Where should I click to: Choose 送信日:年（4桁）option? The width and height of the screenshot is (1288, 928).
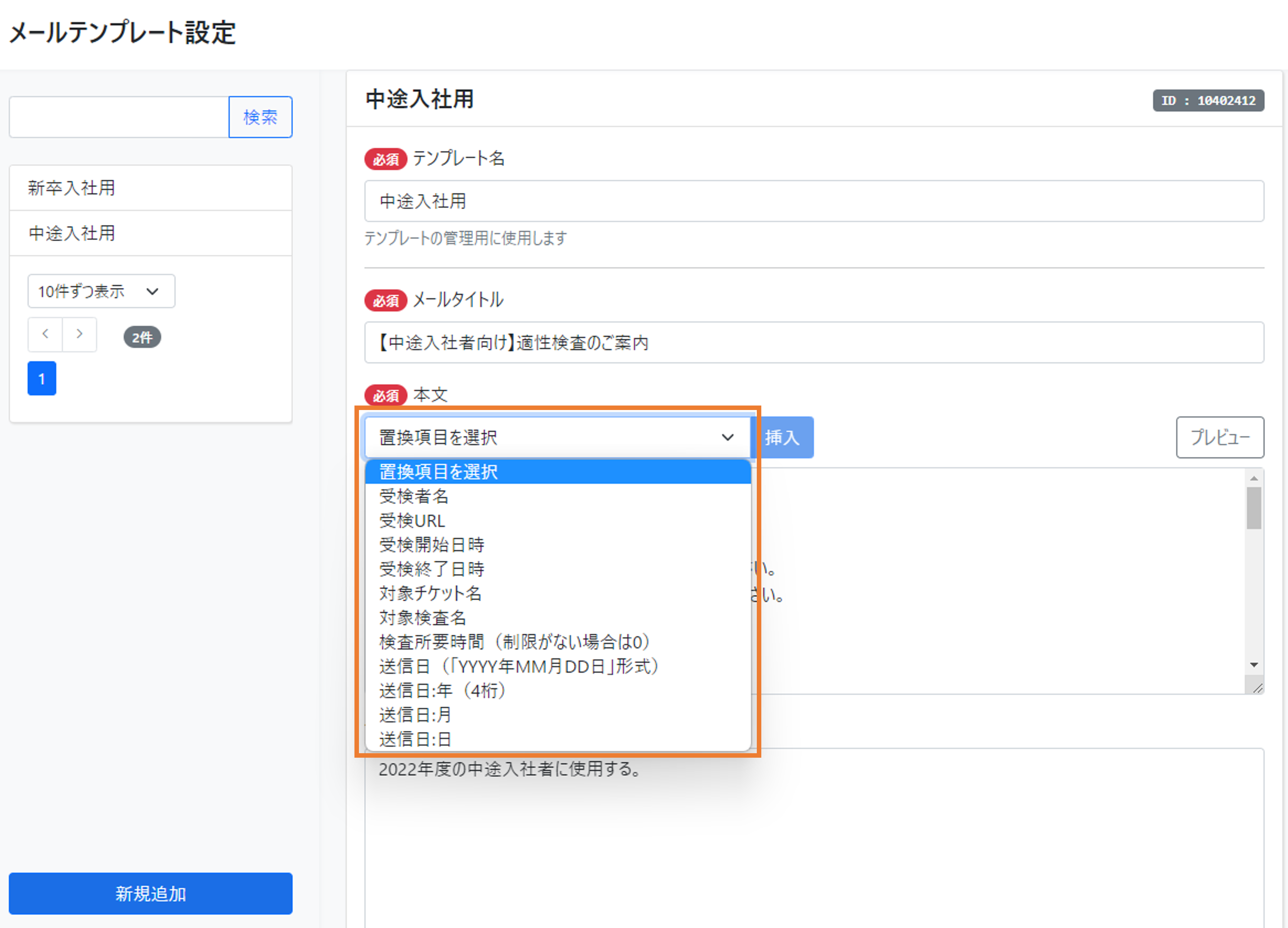(558, 691)
